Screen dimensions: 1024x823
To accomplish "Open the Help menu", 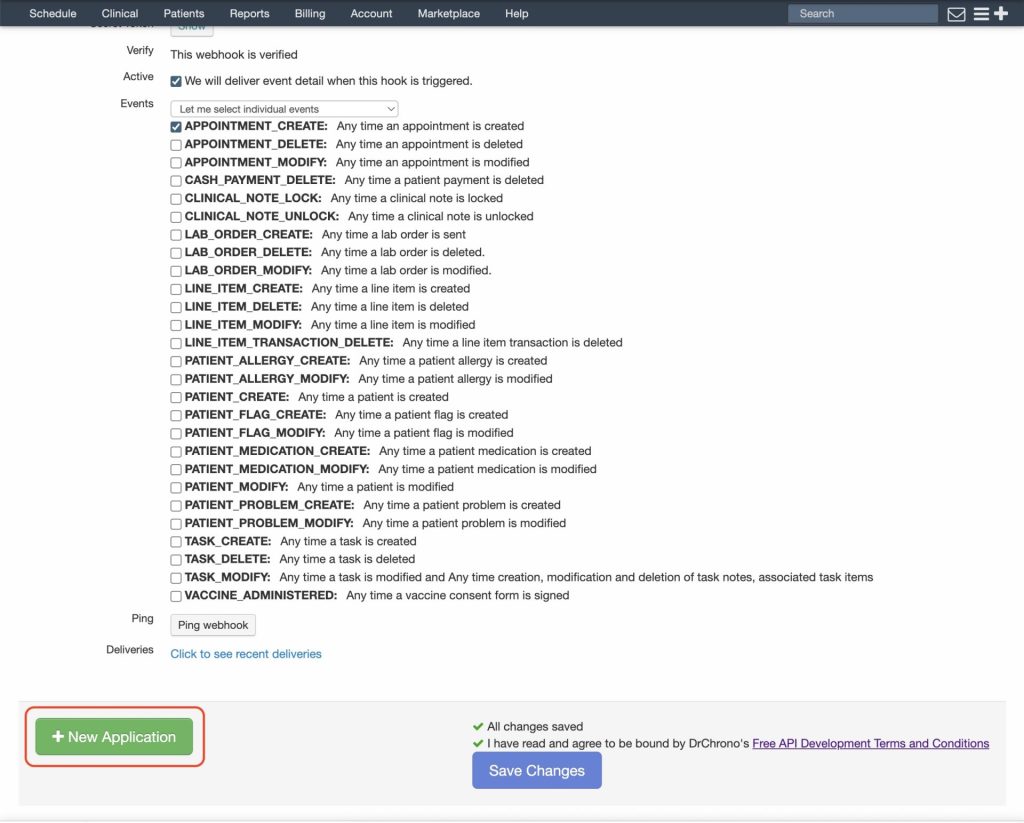I will point(517,14).
